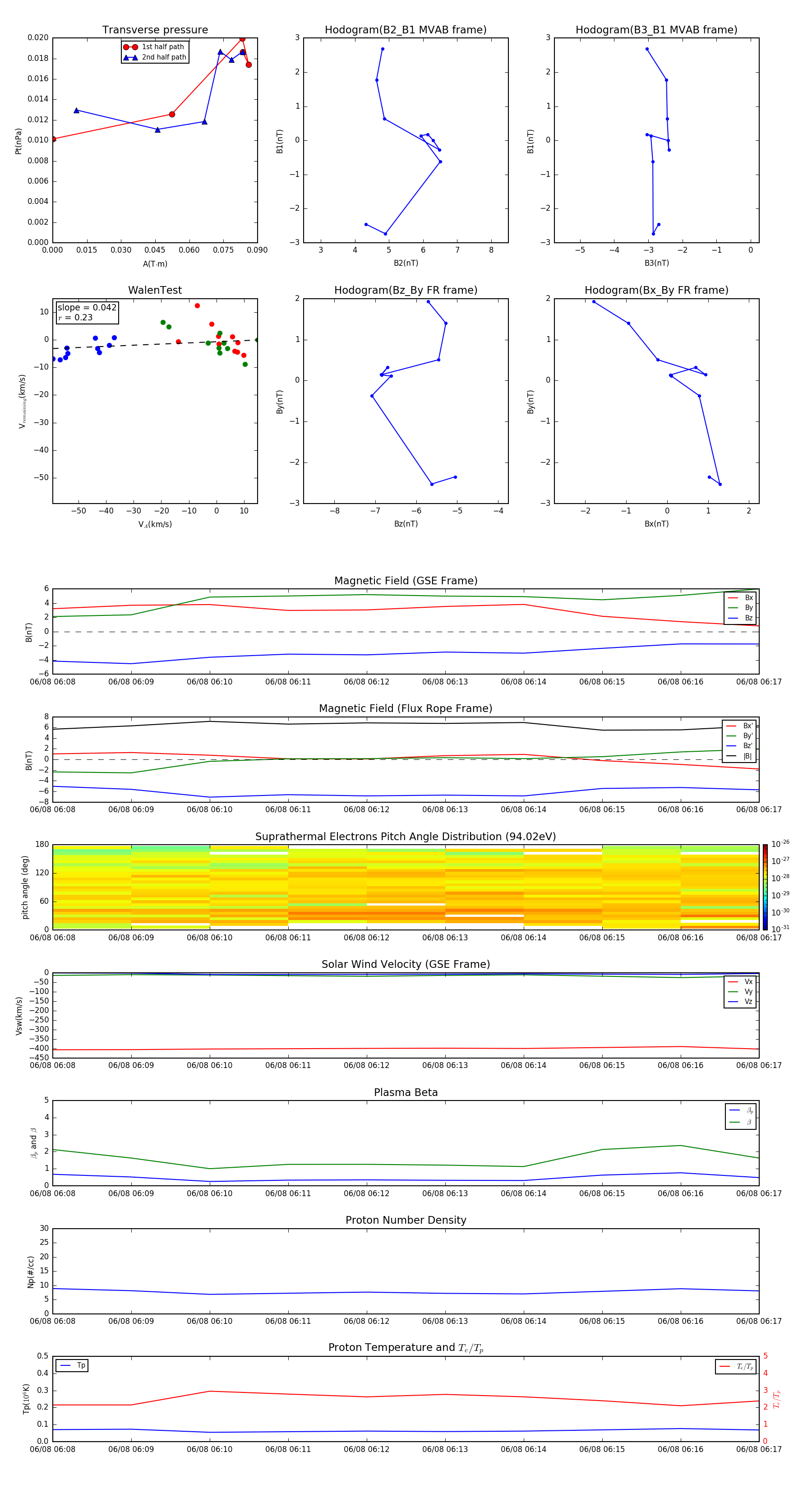Viewport: 812px width, 1489px height.
Task: Click the pitch angle plot colorbar
Action: [765, 887]
